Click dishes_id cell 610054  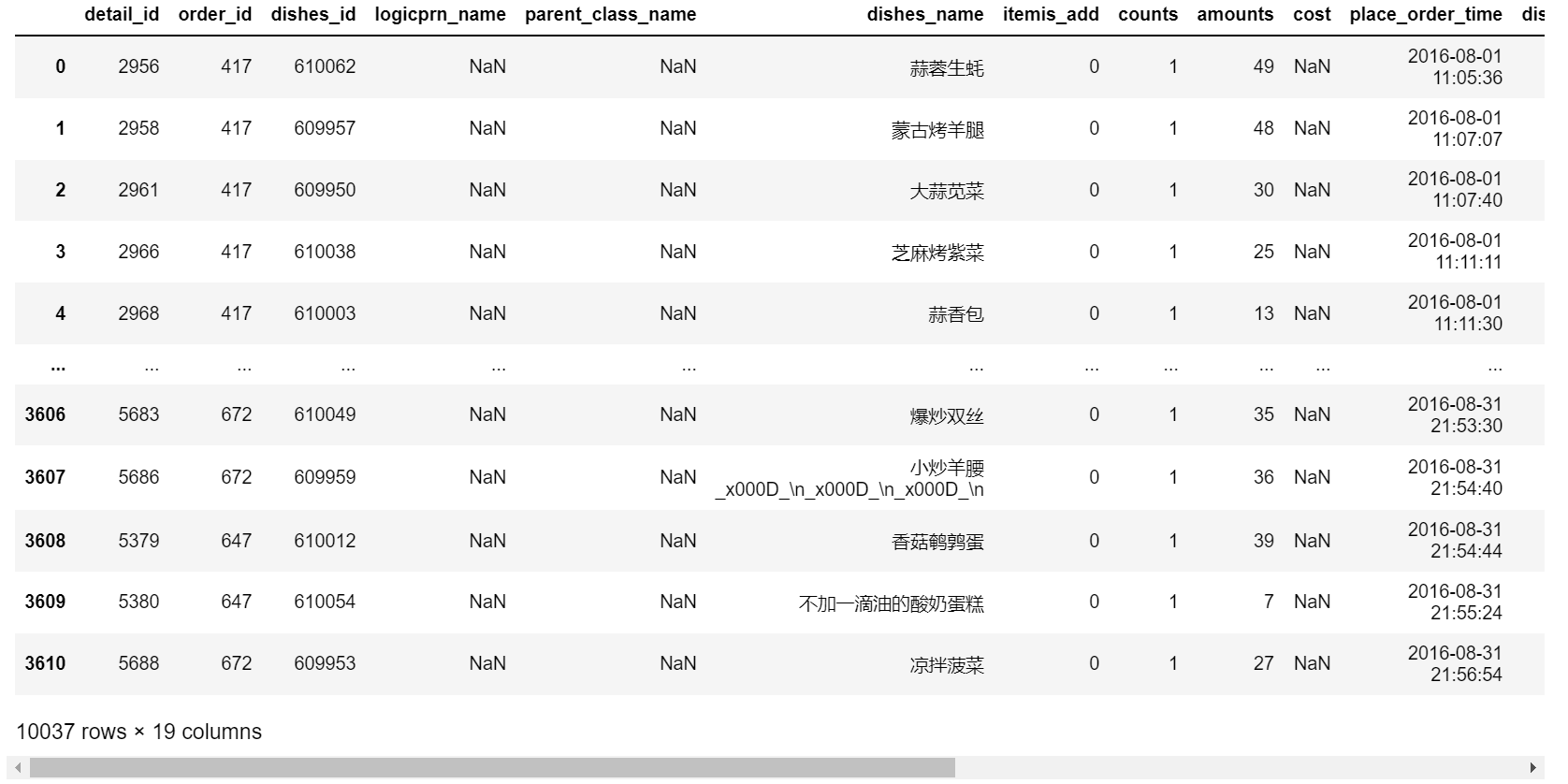325,602
